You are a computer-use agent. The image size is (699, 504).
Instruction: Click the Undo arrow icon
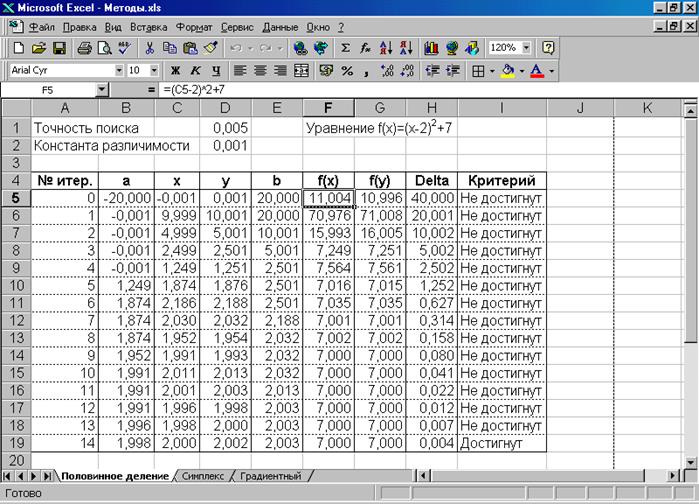[236, 48]
